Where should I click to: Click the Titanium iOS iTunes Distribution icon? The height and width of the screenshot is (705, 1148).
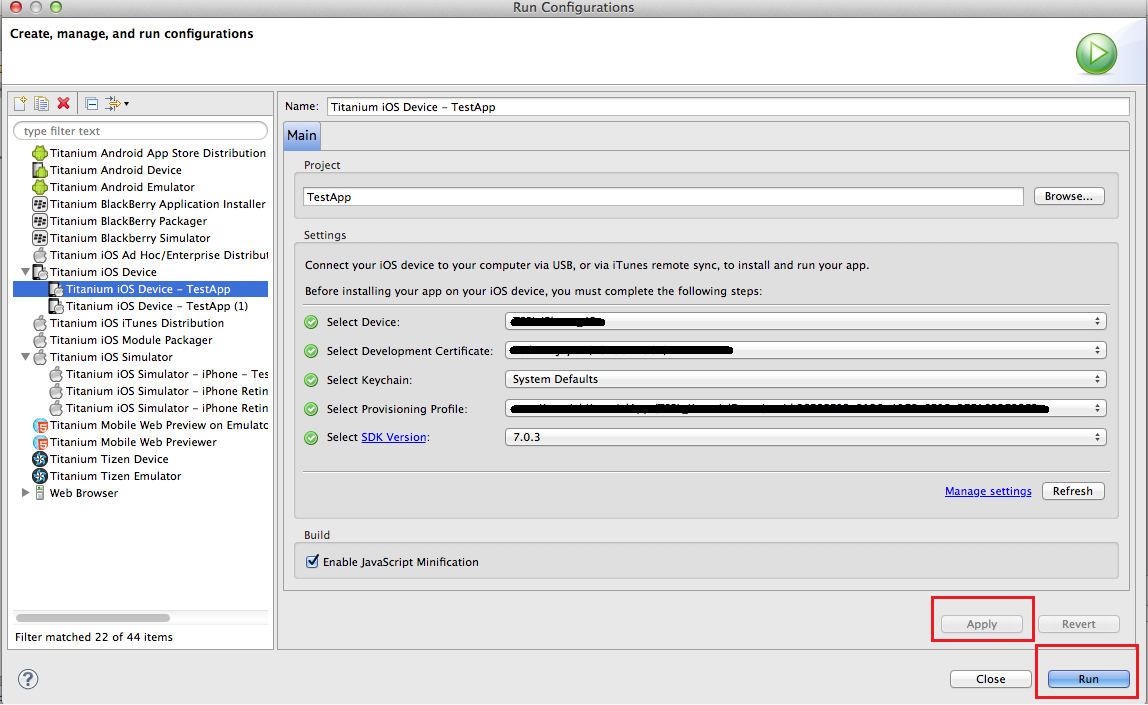(x=40, y=323)
